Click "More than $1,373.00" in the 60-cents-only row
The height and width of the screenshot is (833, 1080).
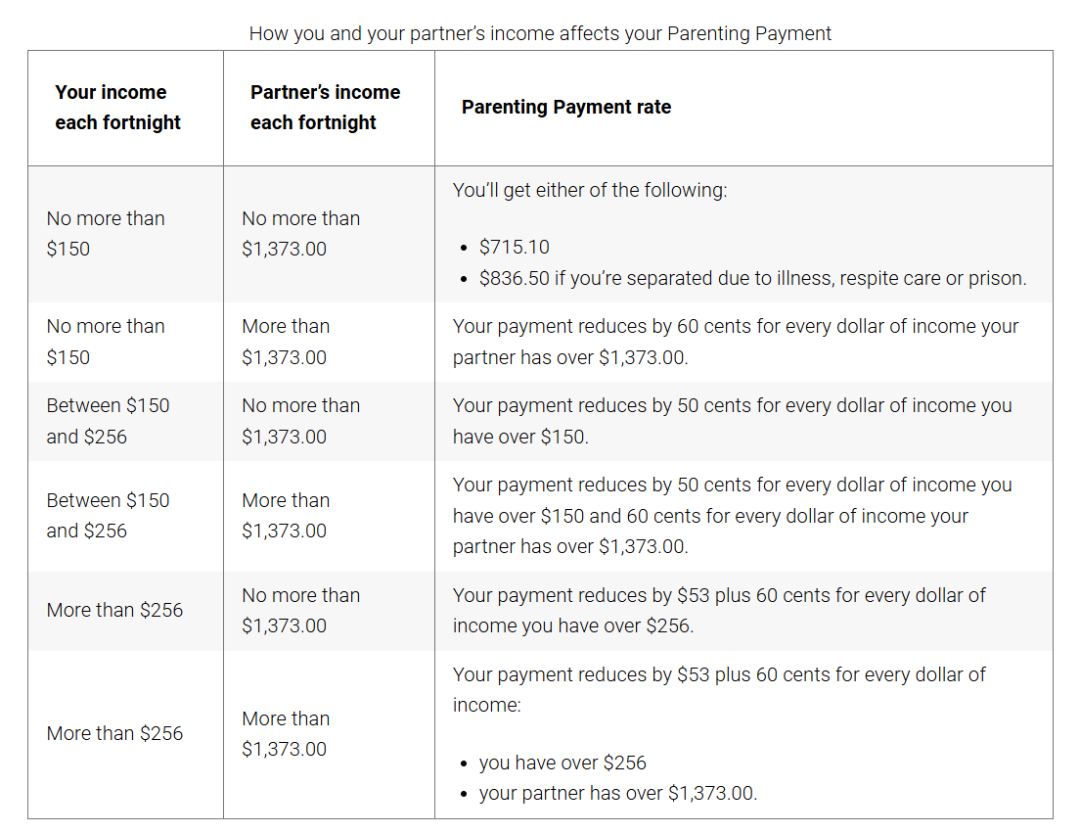click(x=285, y=341)
